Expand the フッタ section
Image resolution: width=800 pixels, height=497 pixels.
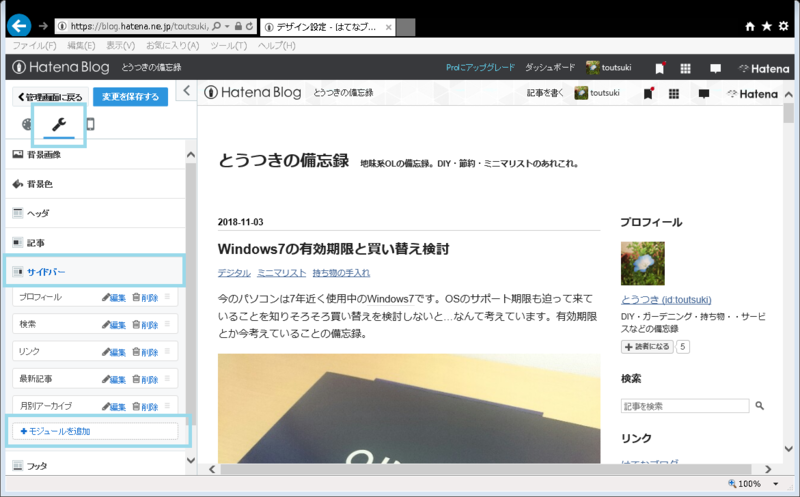(95, 466)
